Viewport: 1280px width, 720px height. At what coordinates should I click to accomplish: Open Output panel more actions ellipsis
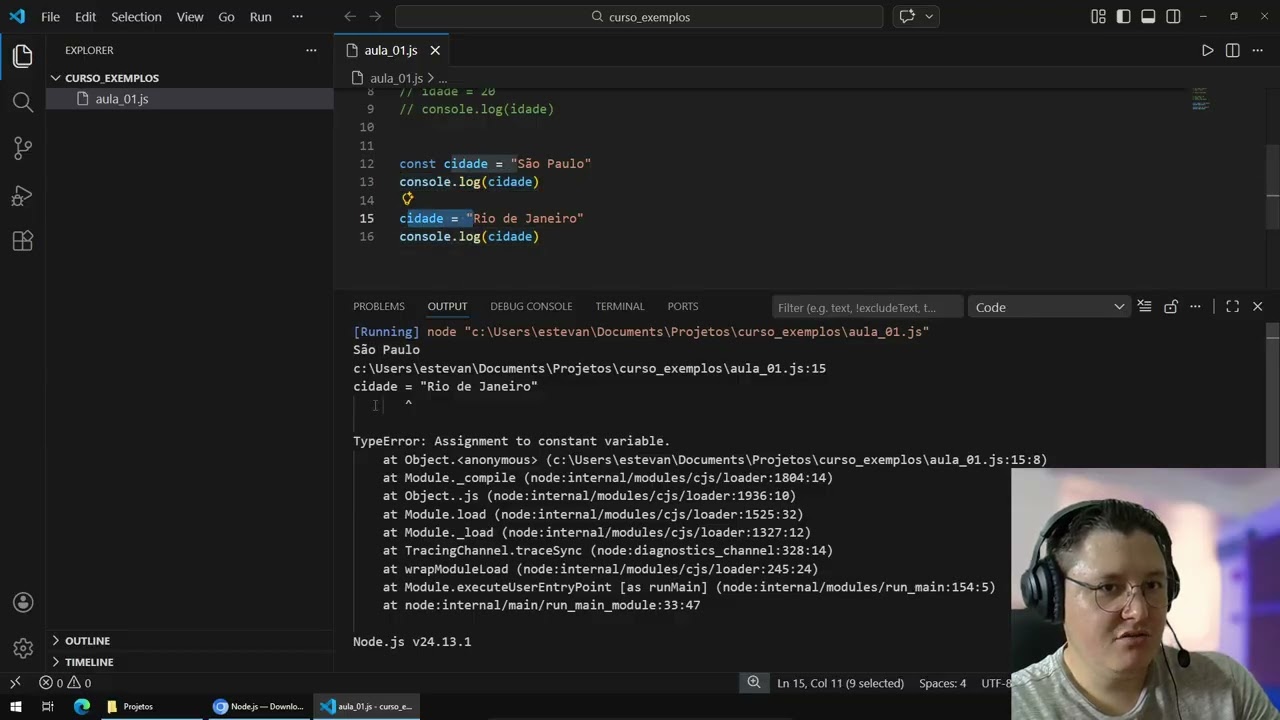[x=1195, y=307]
